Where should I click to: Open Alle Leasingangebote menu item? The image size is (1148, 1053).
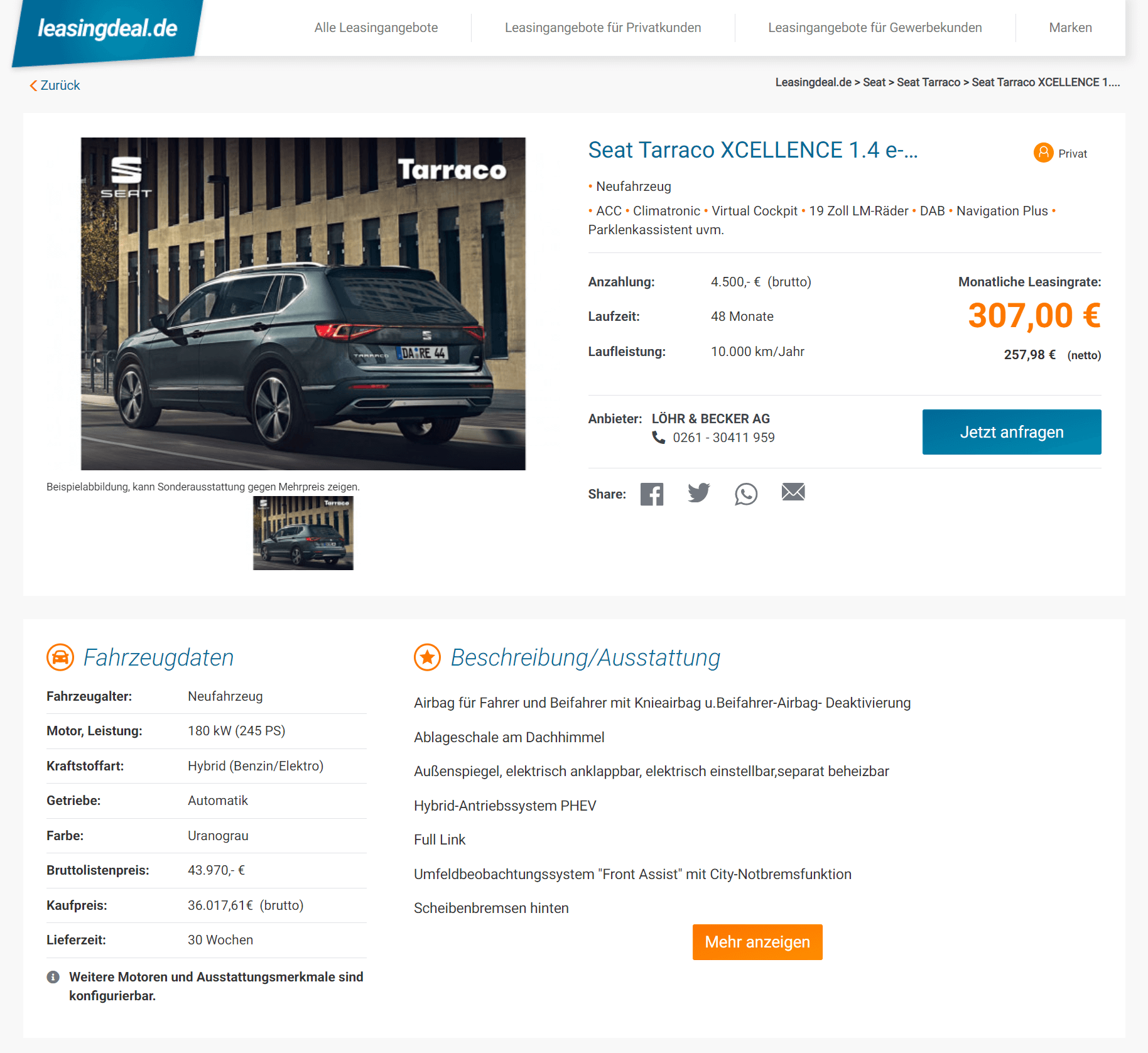coord(376,28)
